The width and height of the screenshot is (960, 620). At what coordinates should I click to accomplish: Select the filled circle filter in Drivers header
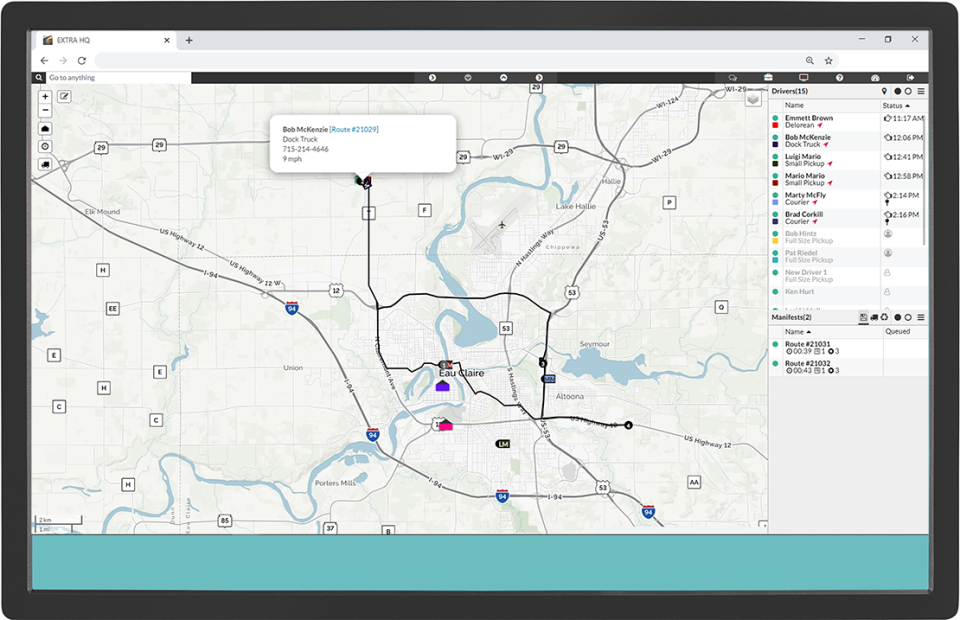898,91
